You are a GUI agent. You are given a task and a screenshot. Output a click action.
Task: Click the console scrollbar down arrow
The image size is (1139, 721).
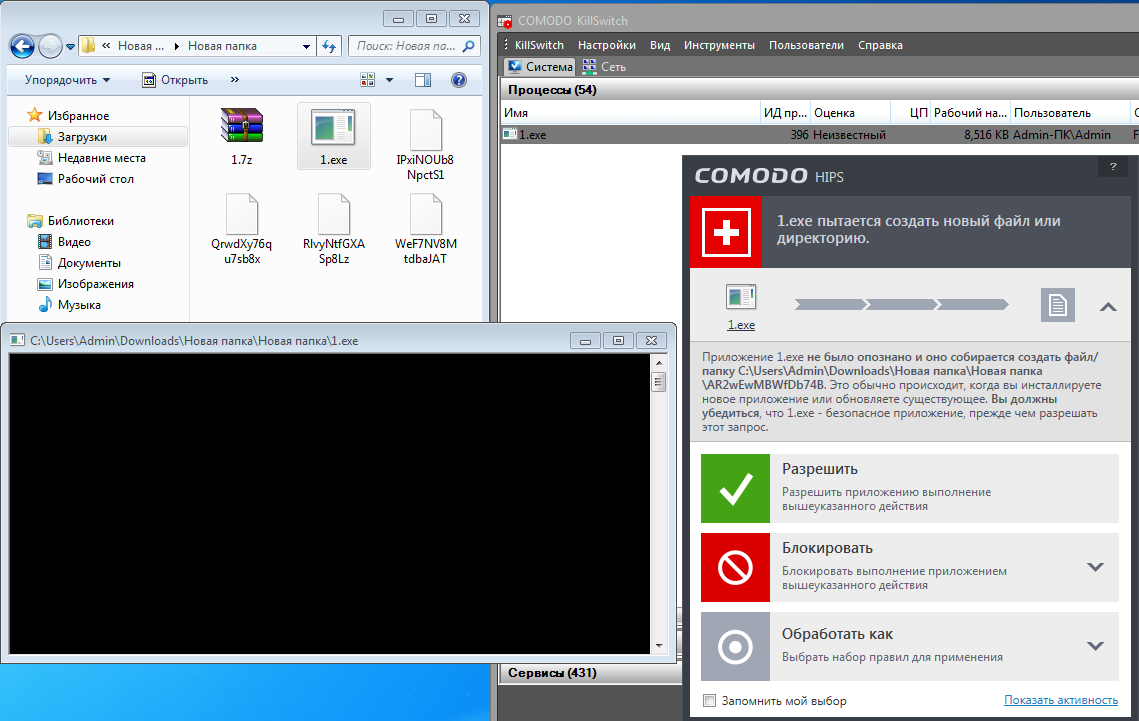pos(659,645)
